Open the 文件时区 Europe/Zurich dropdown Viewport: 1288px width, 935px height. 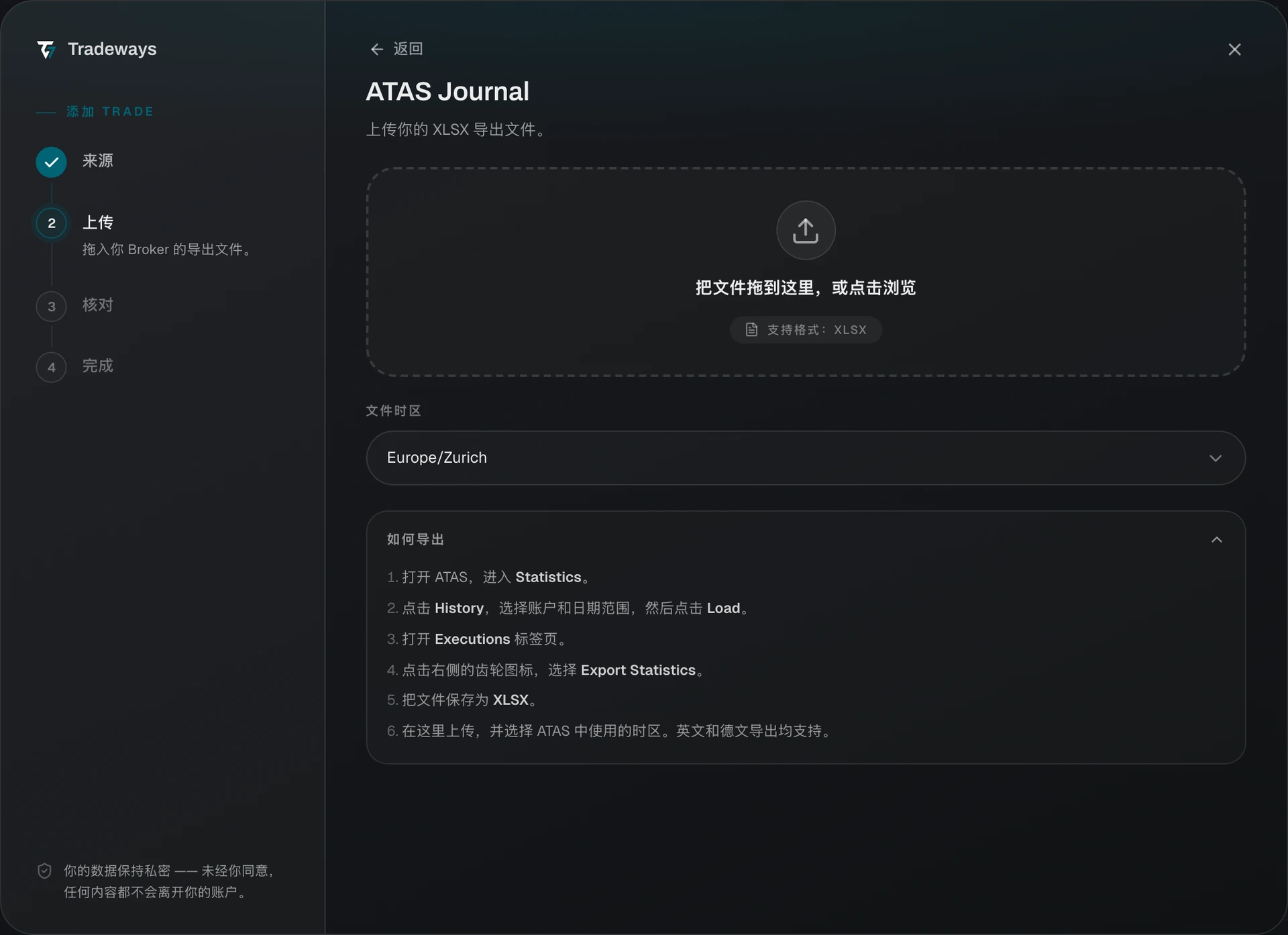[806, 457]
